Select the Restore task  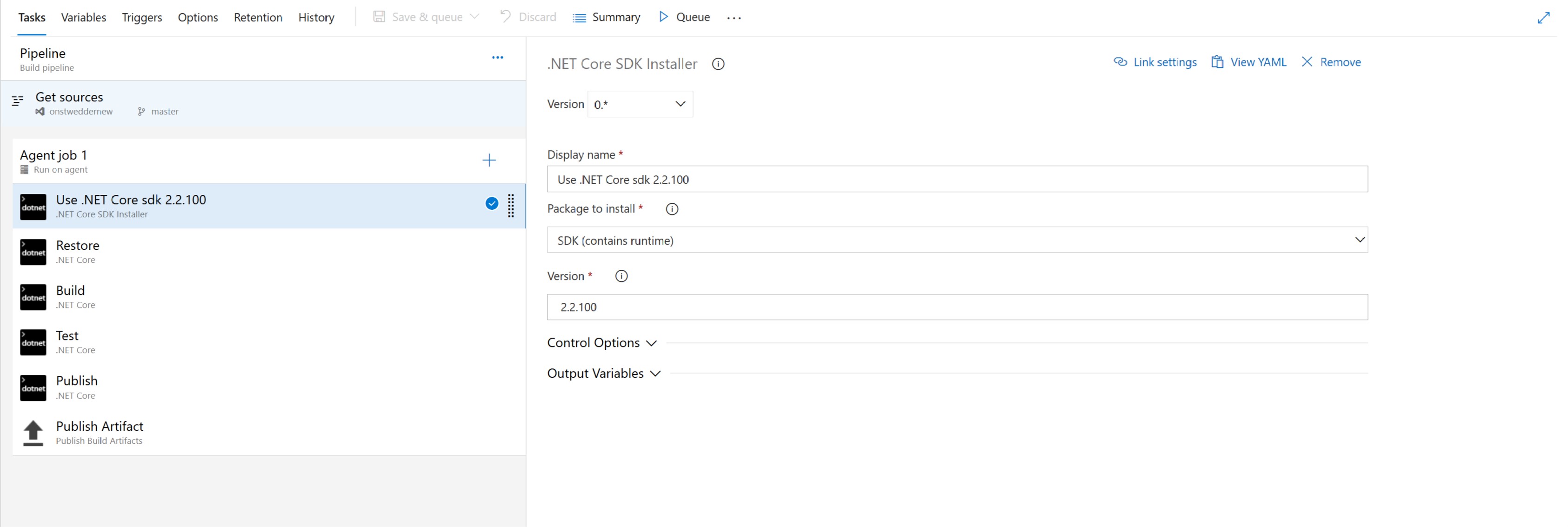point(268,251)
